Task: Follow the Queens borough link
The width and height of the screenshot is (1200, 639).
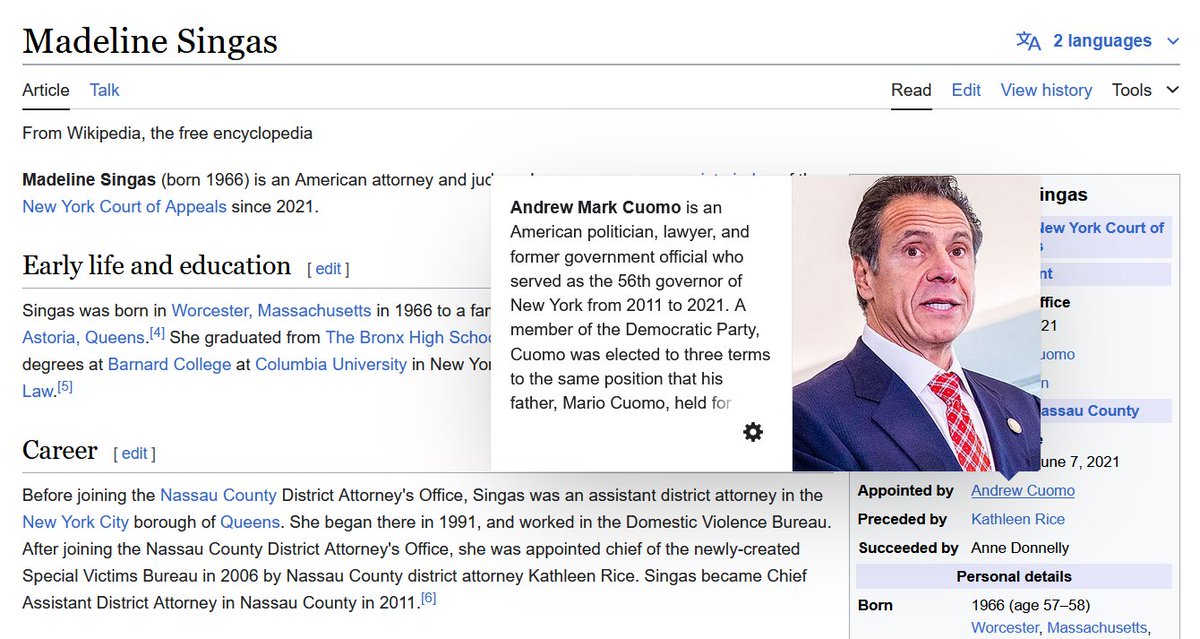Action: [x=250, y=522]
